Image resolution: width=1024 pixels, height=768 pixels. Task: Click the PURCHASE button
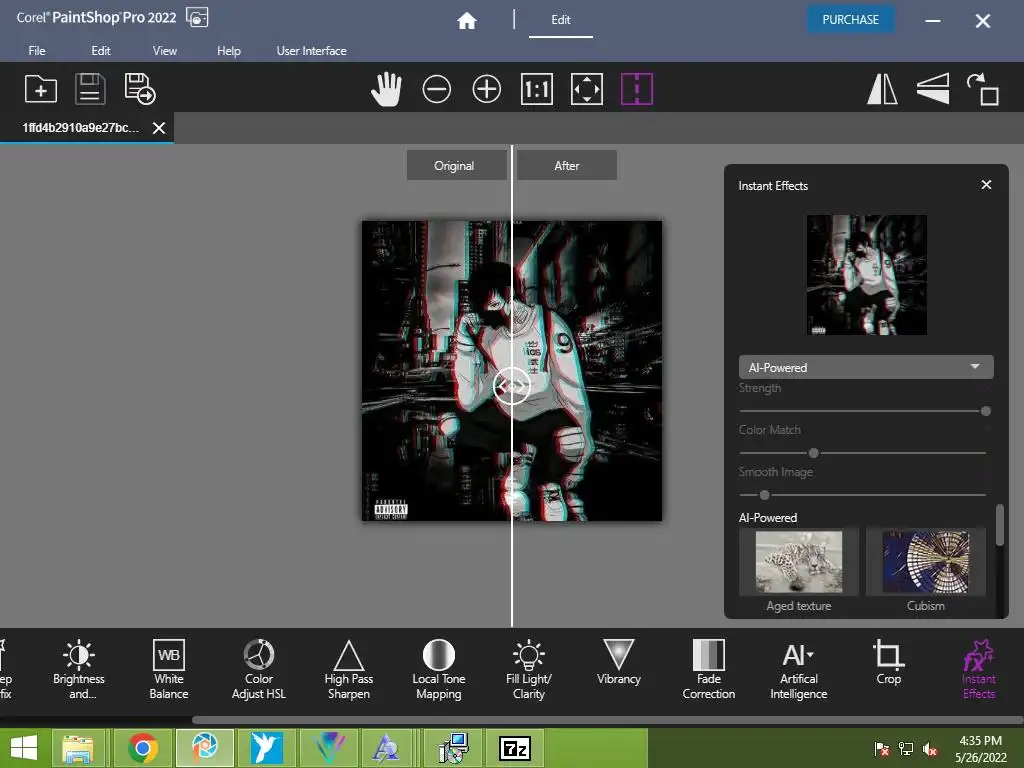tap(850, 20)
